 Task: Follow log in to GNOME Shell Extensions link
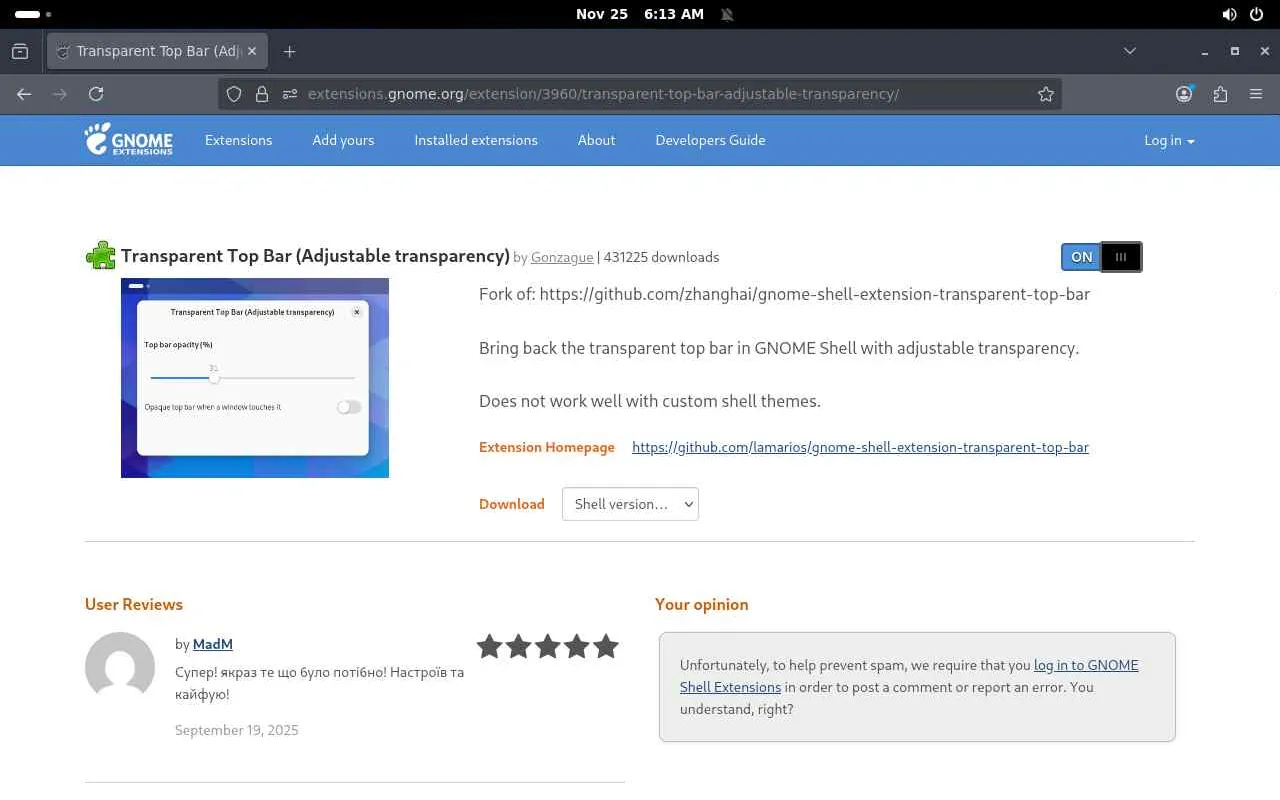(x=909, y=676)
